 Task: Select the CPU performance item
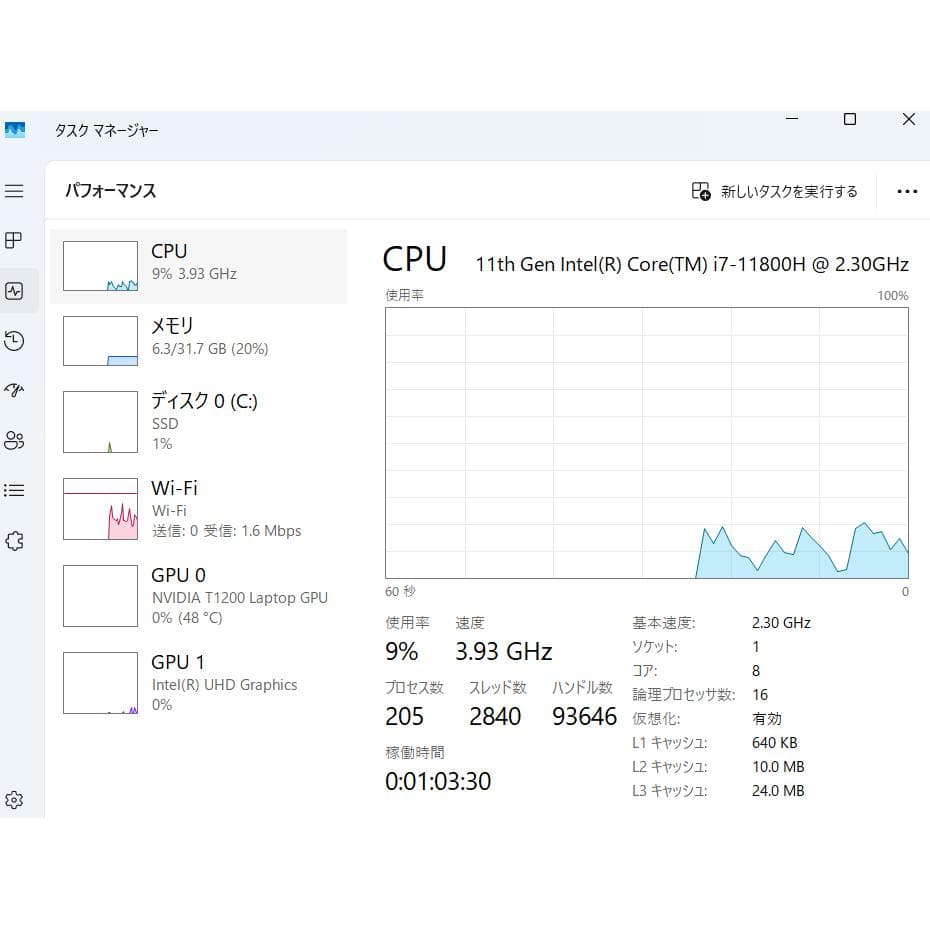coord(199,266)
